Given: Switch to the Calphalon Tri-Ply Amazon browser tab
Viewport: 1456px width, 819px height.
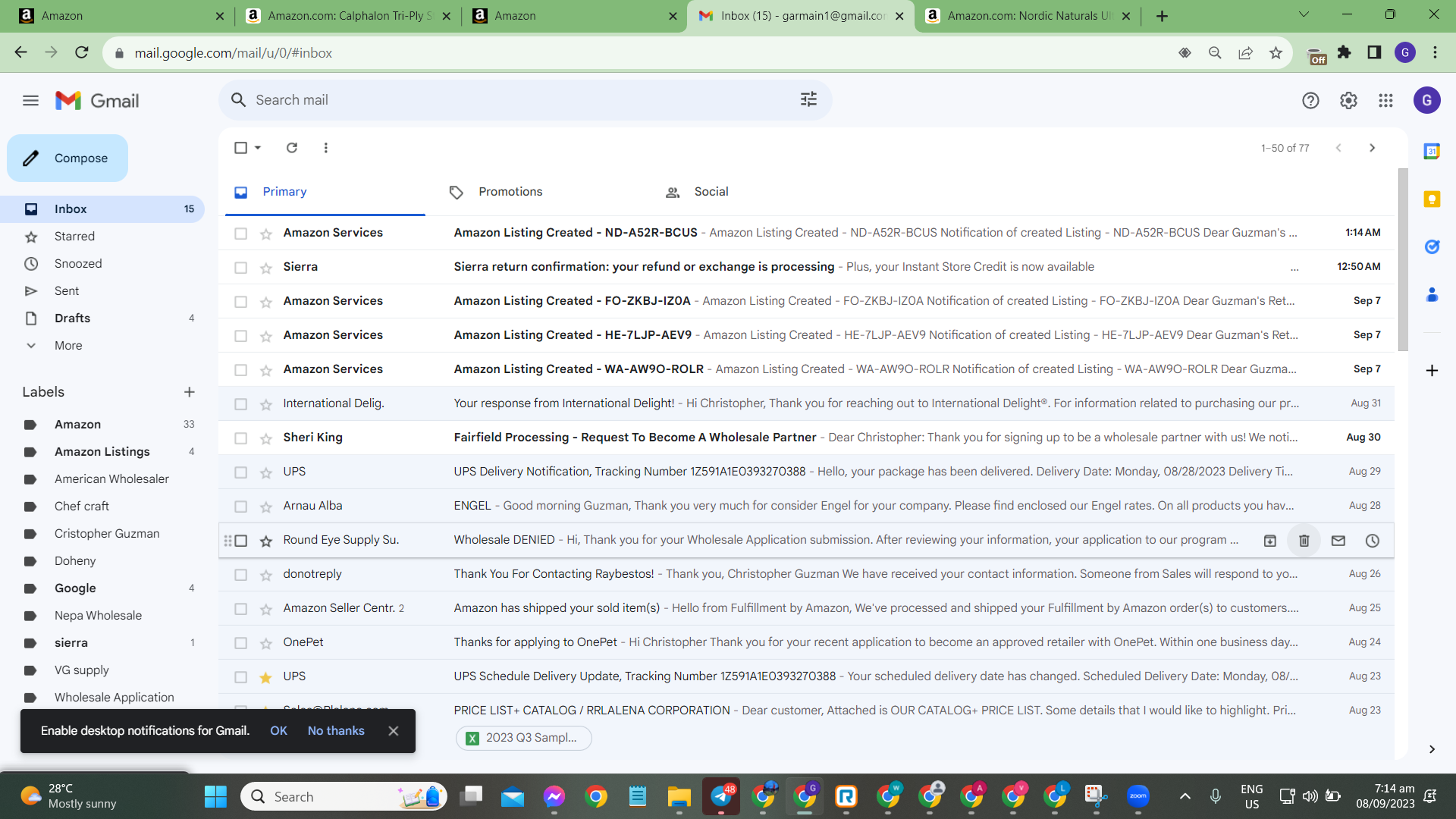Looking at the screenshot, I should pyautogui.click(x=348, y=16).
